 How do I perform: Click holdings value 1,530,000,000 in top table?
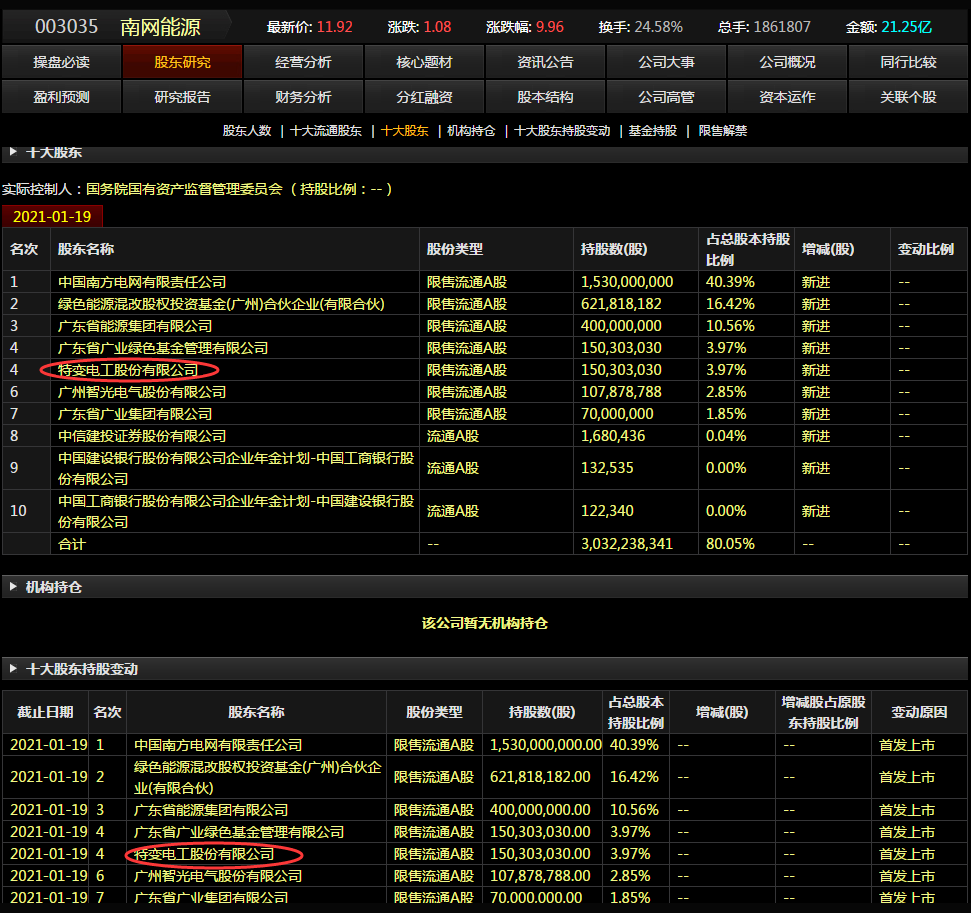coord(627,282)
